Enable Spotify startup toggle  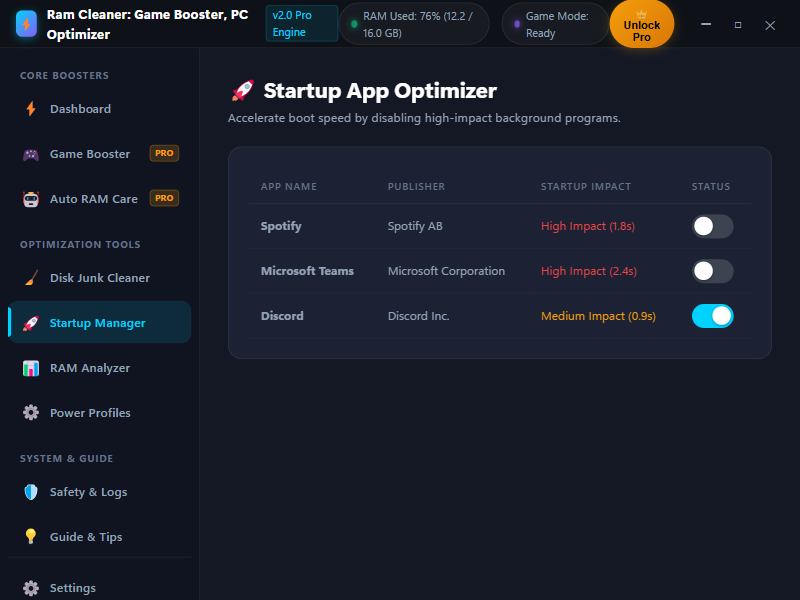pos(712,226)
